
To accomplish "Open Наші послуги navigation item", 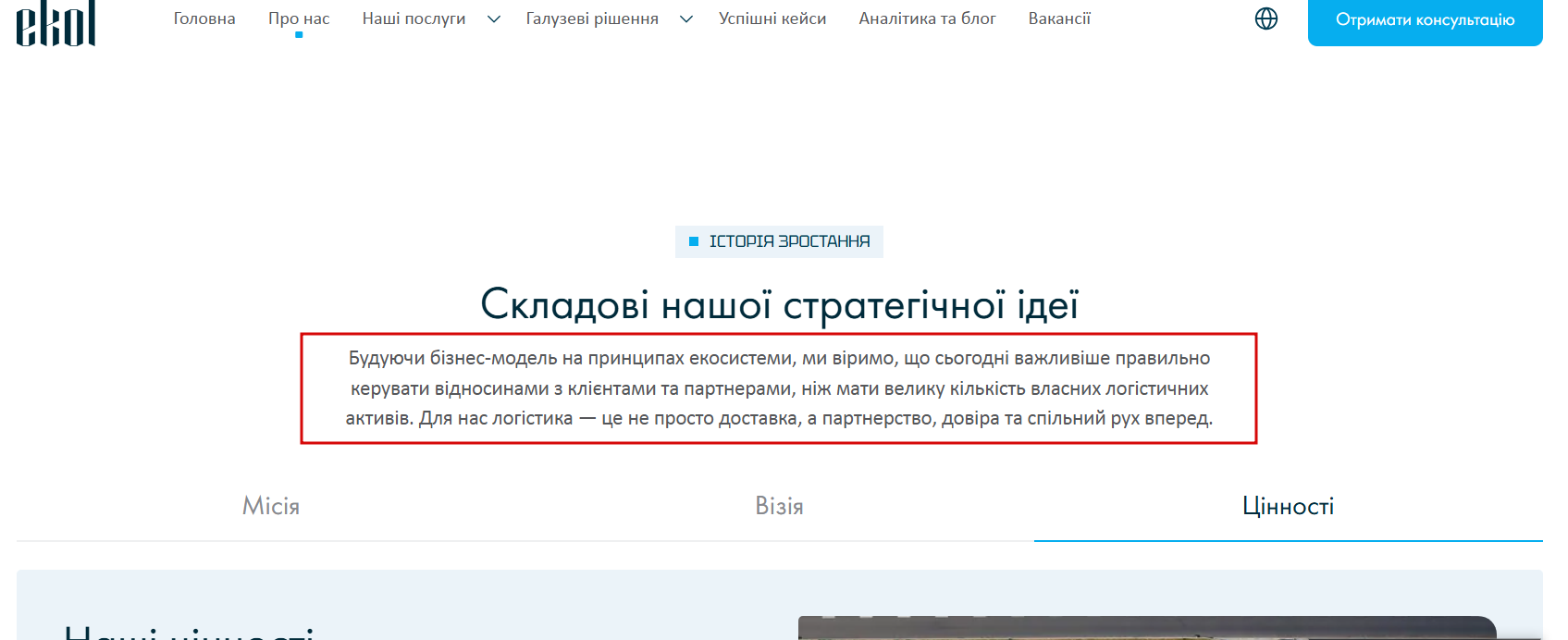I will [414, 18].
